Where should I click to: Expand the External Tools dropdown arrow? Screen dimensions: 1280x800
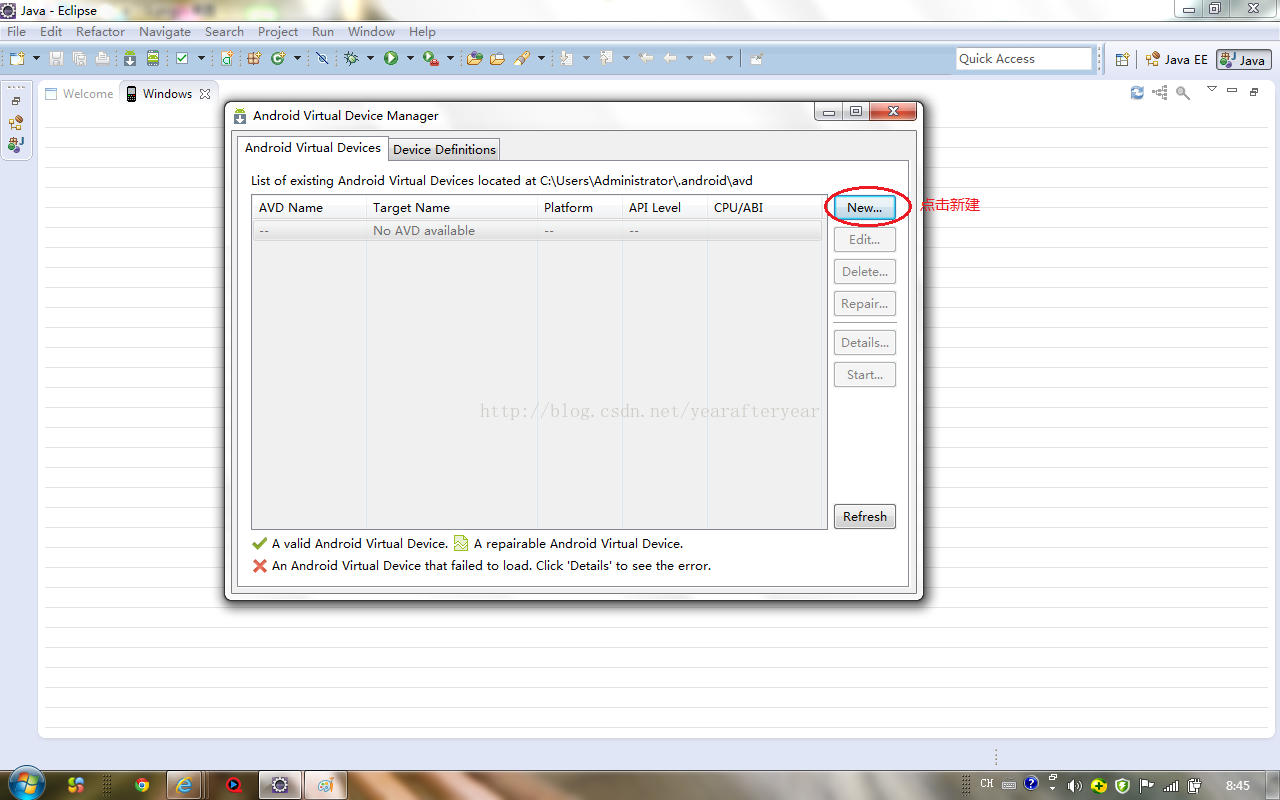pos(450,59)
